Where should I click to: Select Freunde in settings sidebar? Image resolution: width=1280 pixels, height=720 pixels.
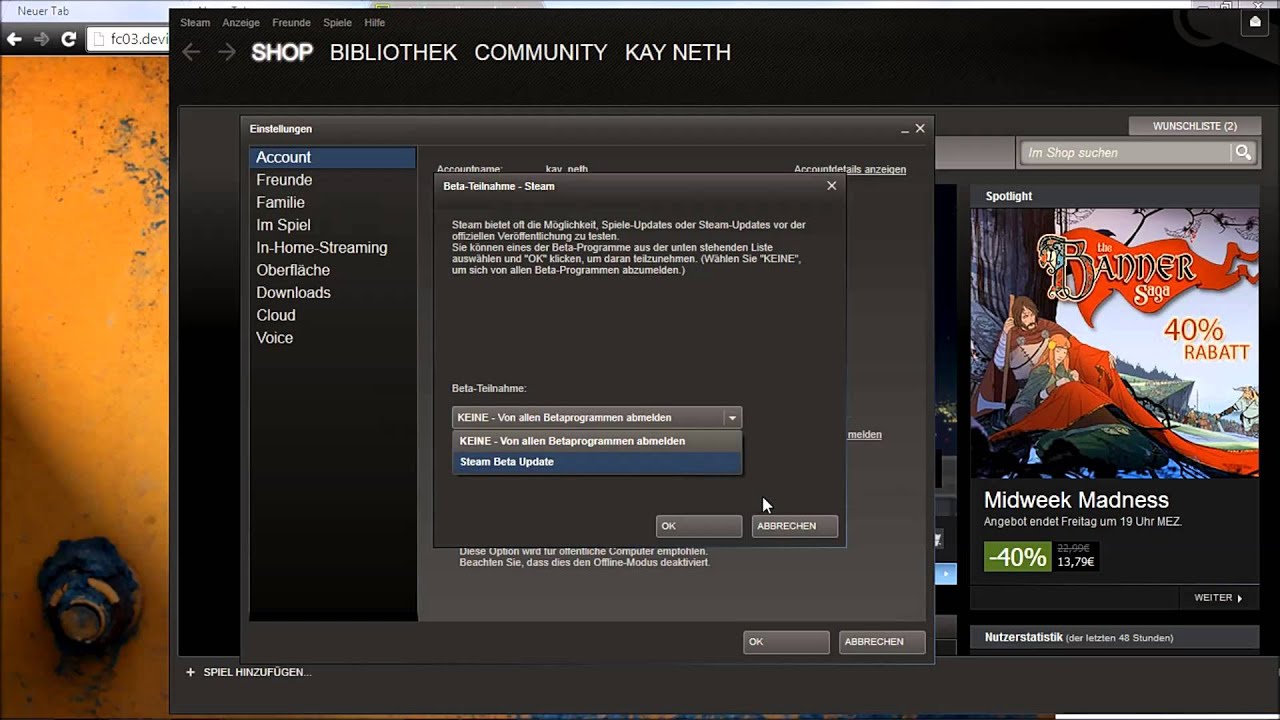coord(332,180)
